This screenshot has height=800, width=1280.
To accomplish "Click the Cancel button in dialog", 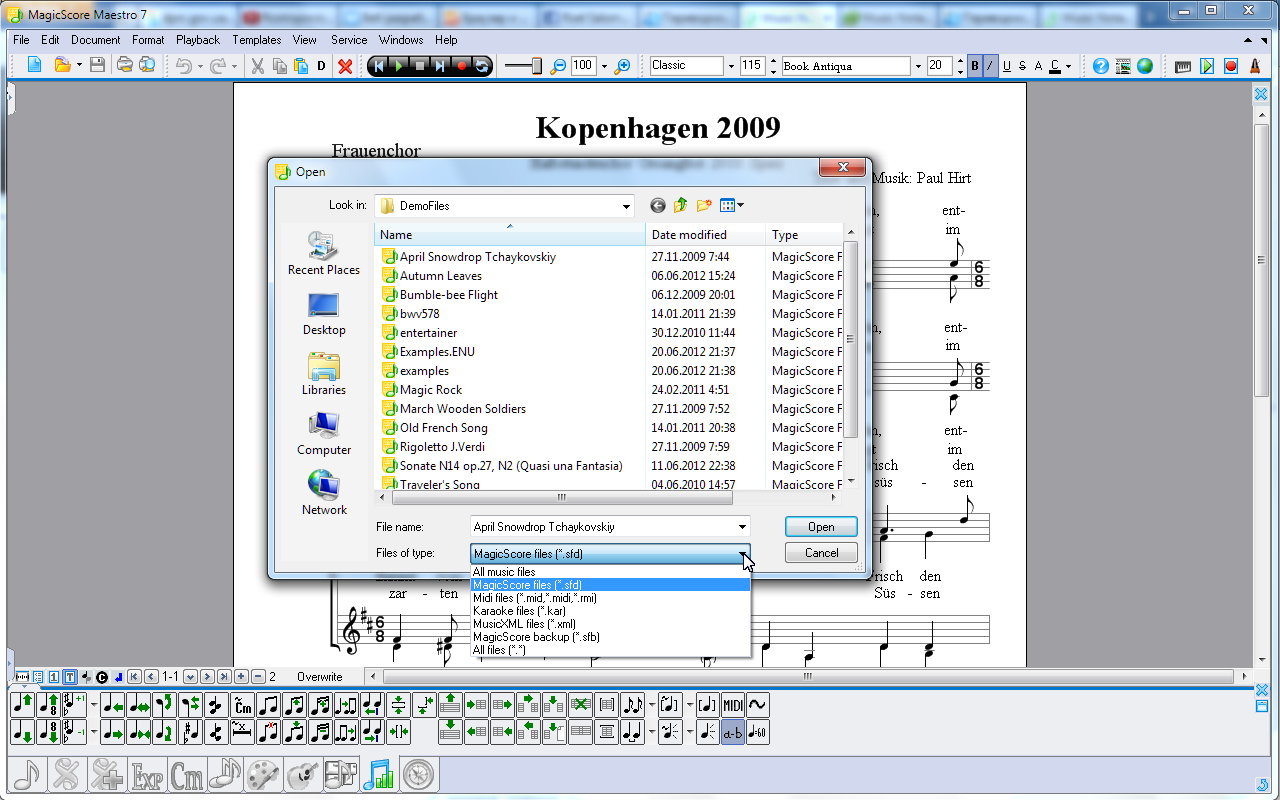I will point(821,553).
